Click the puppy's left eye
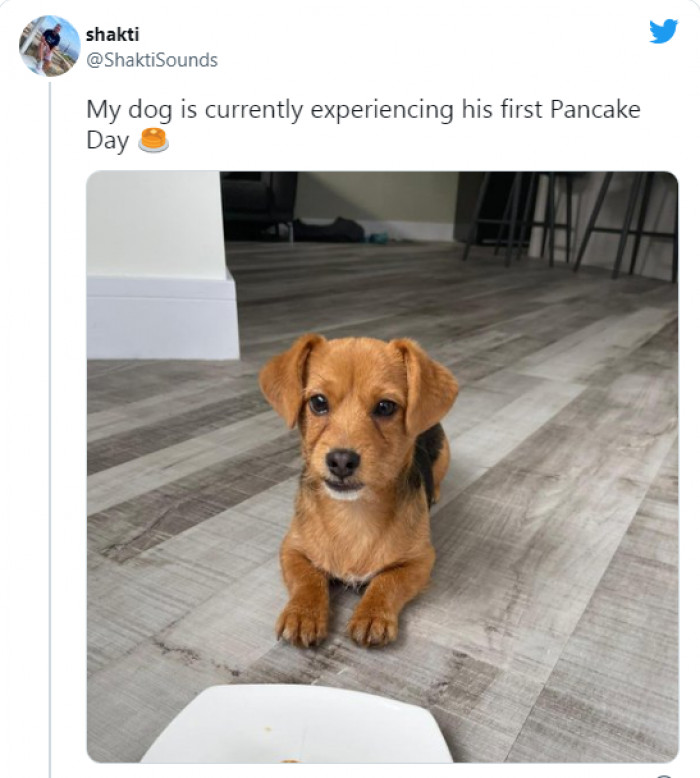The height and width of the screenshot is (778, 700). pos(318,404)
